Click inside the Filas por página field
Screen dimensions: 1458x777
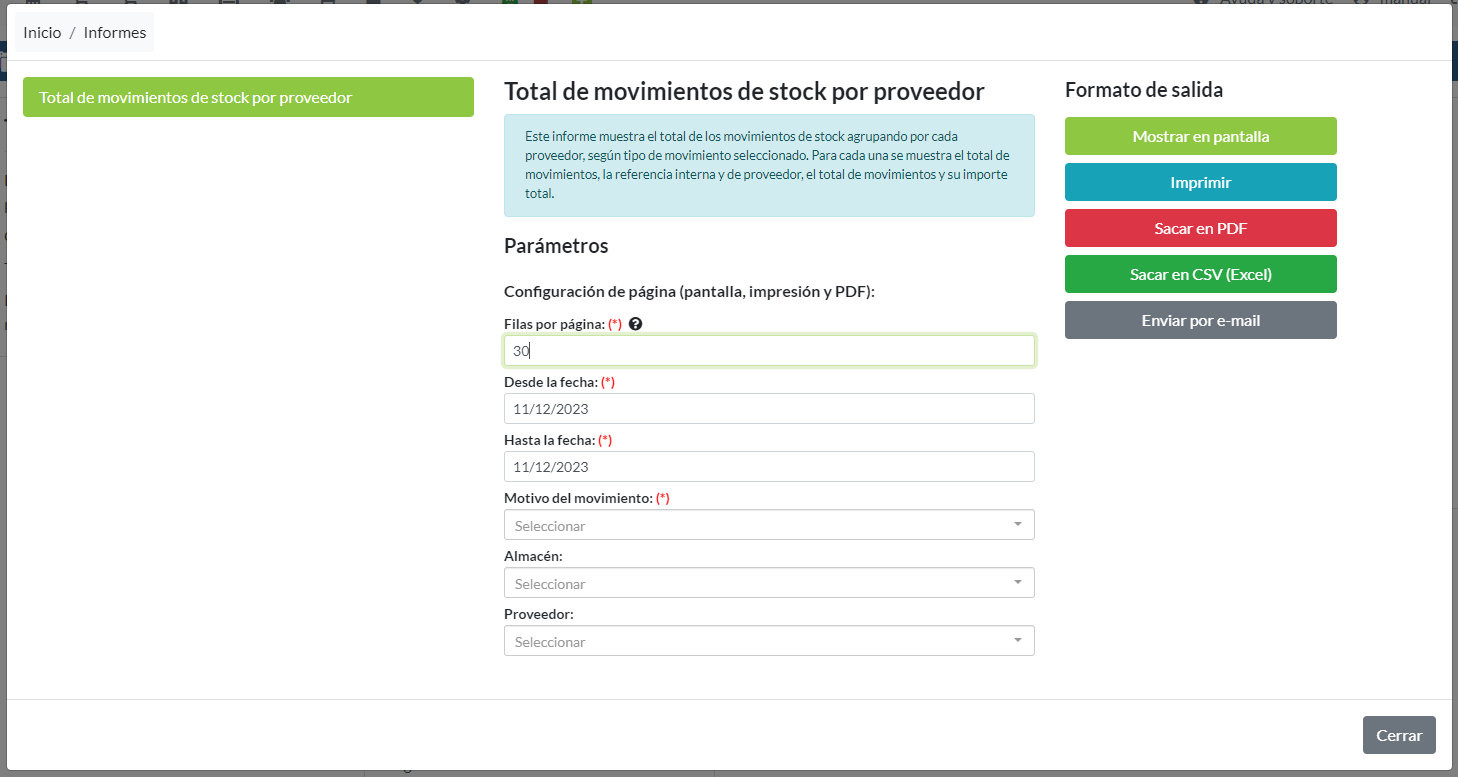[769, 350]
